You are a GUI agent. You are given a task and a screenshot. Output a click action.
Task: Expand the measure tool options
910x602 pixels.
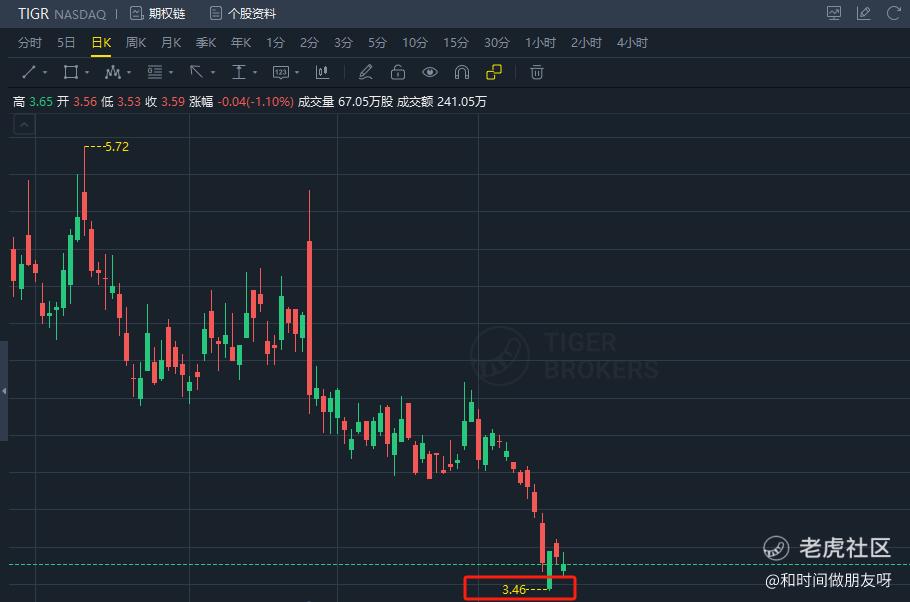click(255, 73)
